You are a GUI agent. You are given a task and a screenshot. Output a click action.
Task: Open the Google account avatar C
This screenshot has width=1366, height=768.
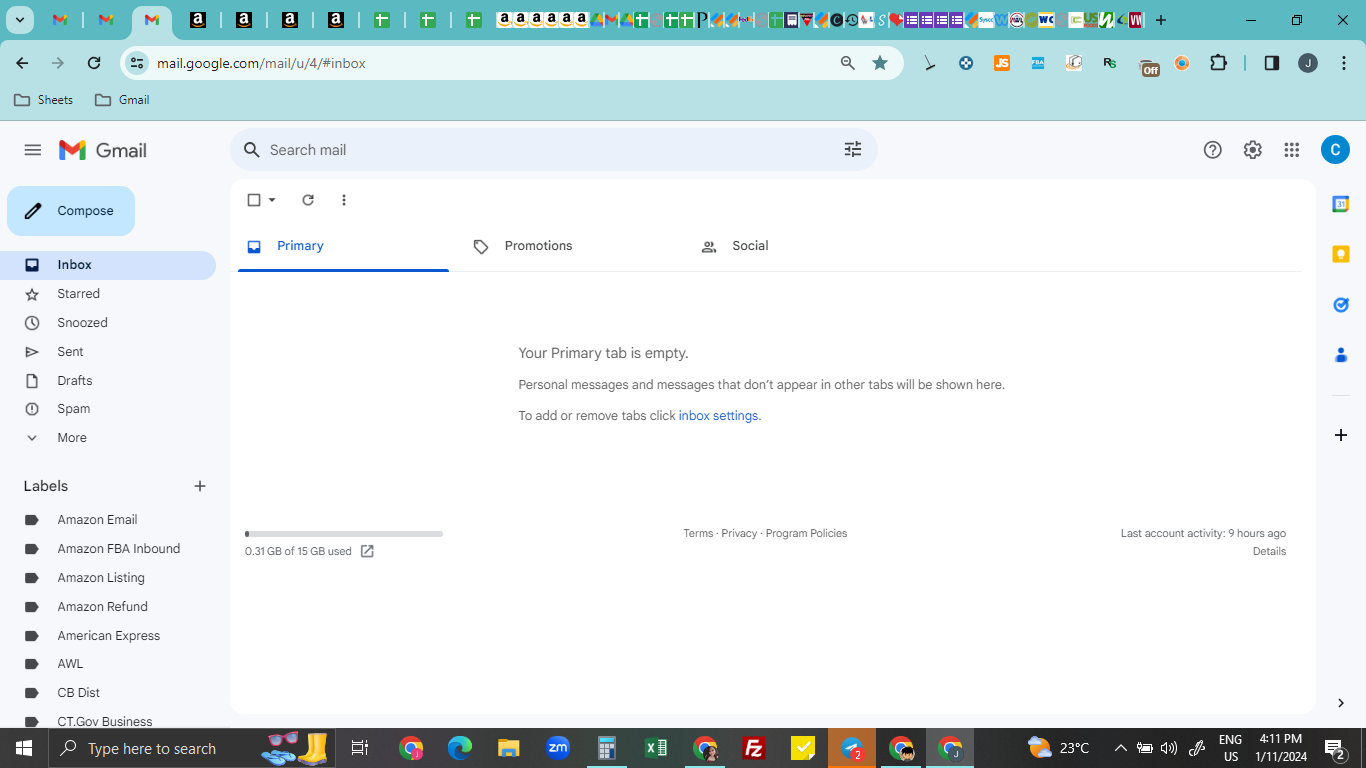pyautogui.click(x=1335, y=150)
